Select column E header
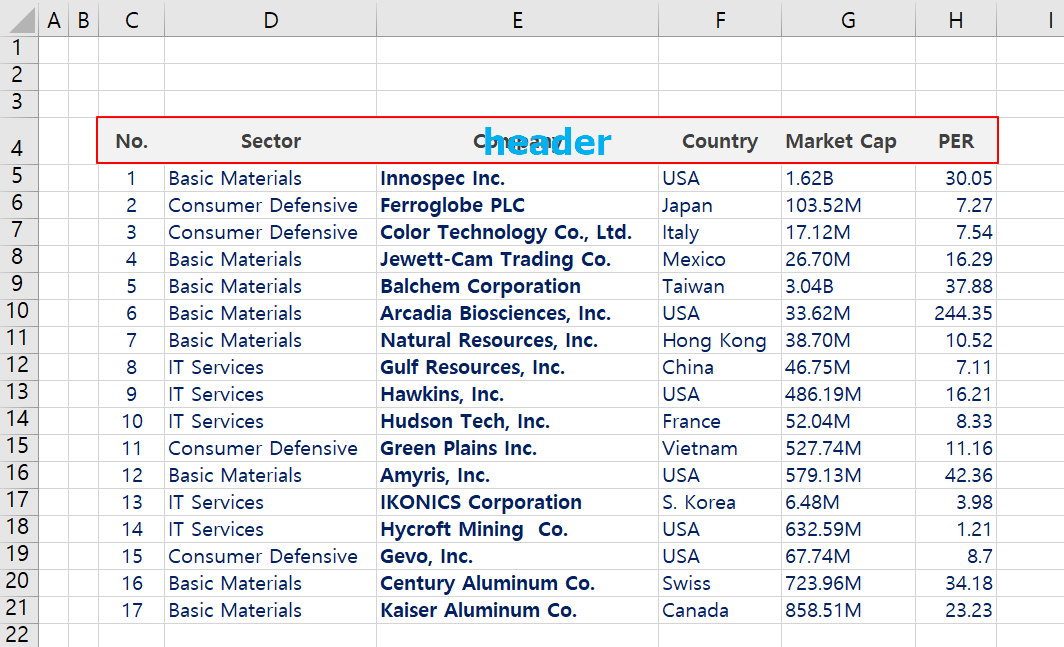 517,19
